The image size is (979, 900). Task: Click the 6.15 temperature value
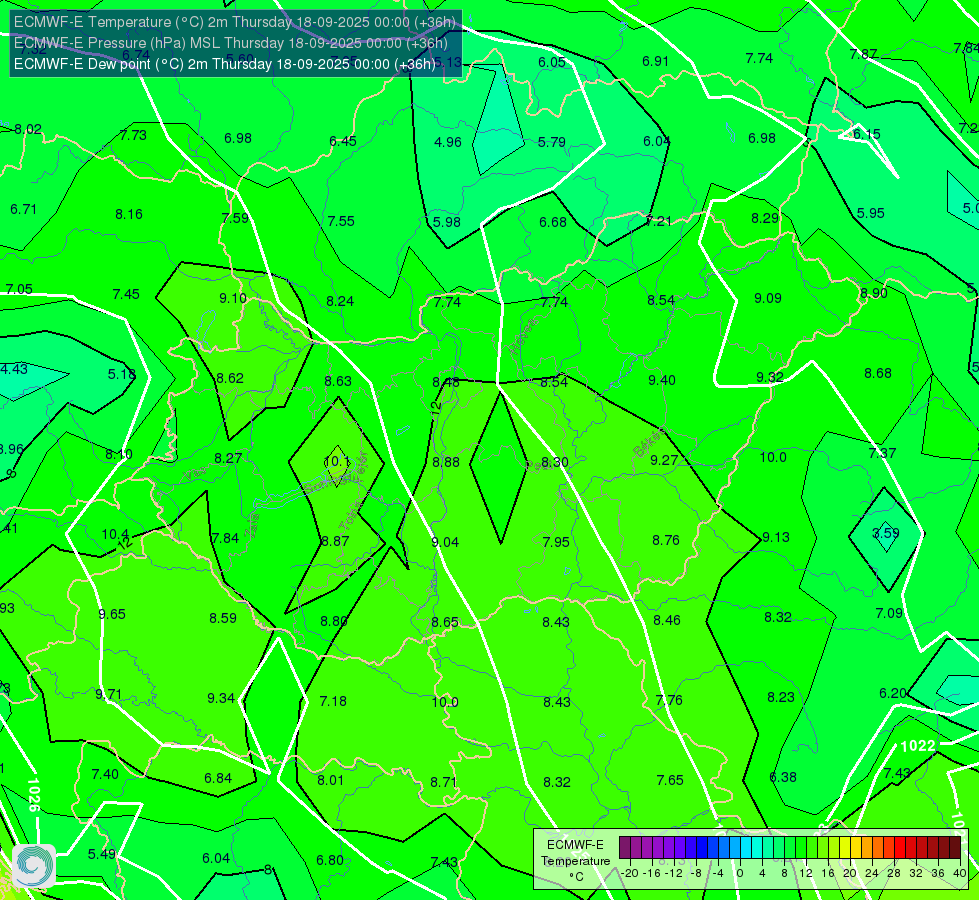point(867,134)
